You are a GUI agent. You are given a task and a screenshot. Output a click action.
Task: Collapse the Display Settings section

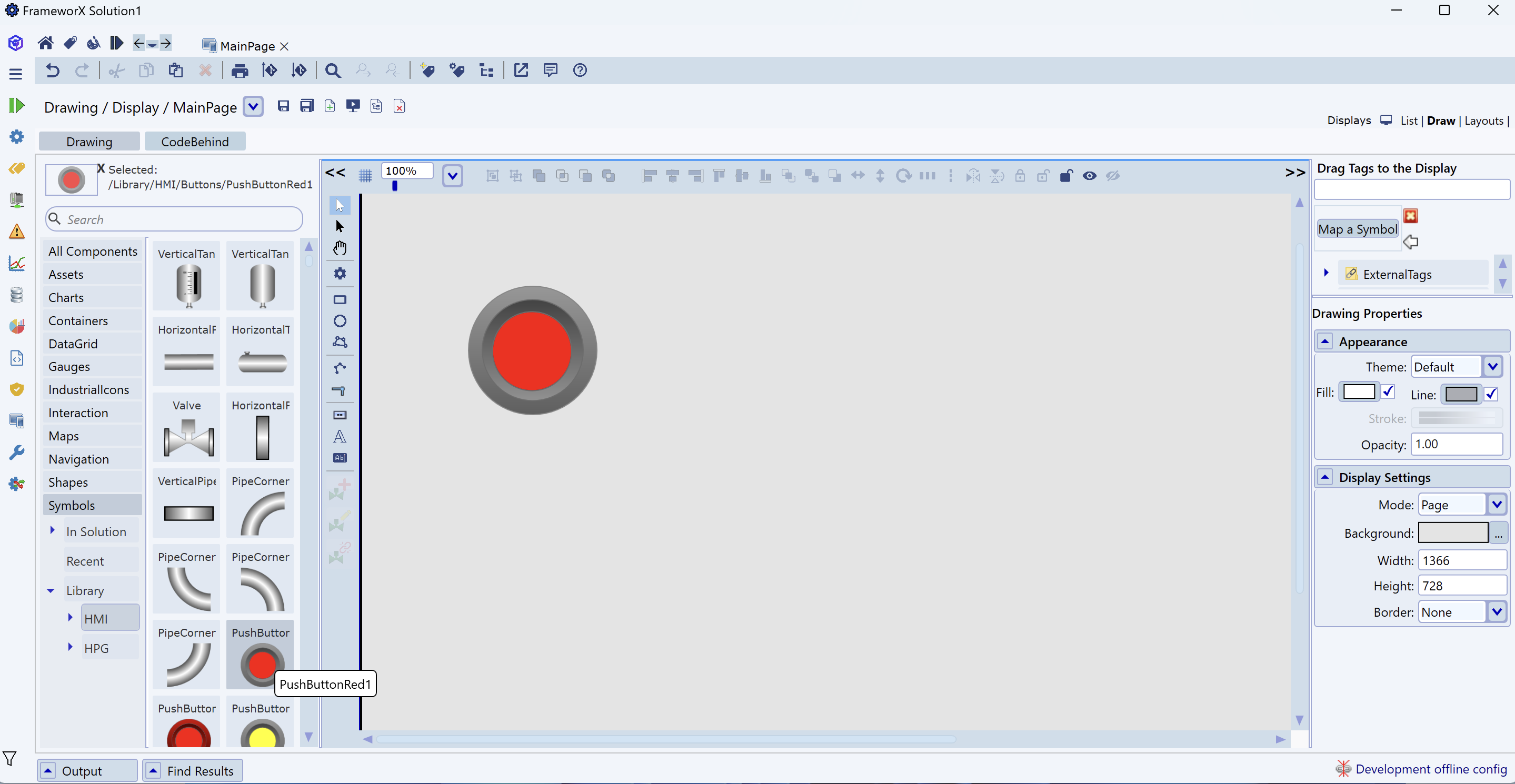click(1324, 477)
